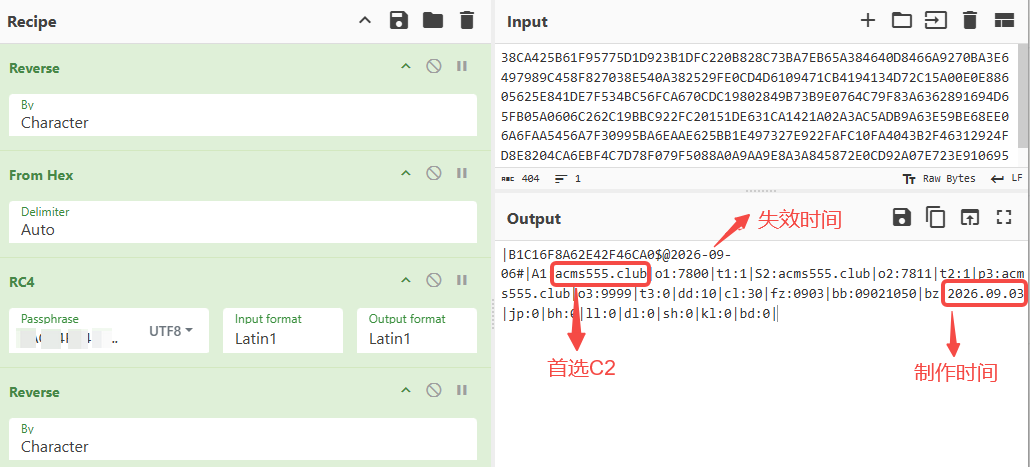Reset pane layout icon in Input header
This screenshot has width=1030, height=467.
(x=1004, y=20)
